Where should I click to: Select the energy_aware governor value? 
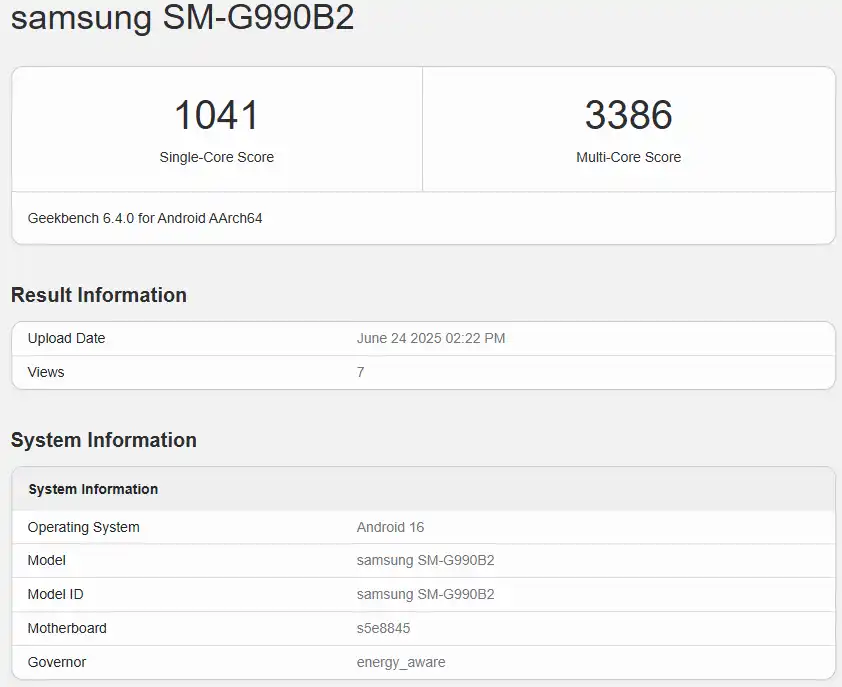(x=401, y=662)
